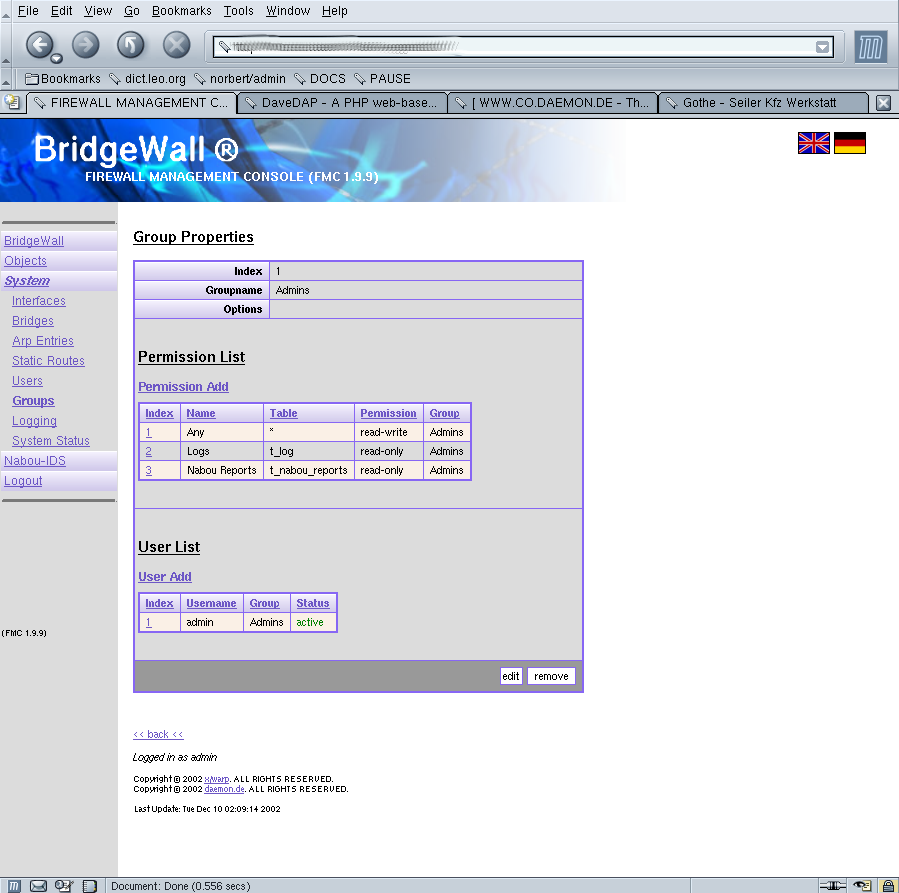Go to Interfaces in the sidebar

pyautogui.click(x=39, y=301)
